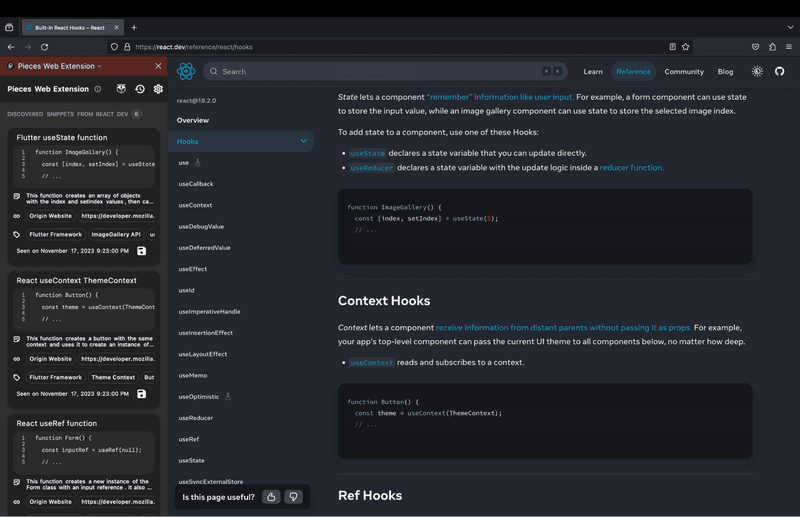
Task: Open the Firefox list all tabs chevron
Action: coord(790,28)
